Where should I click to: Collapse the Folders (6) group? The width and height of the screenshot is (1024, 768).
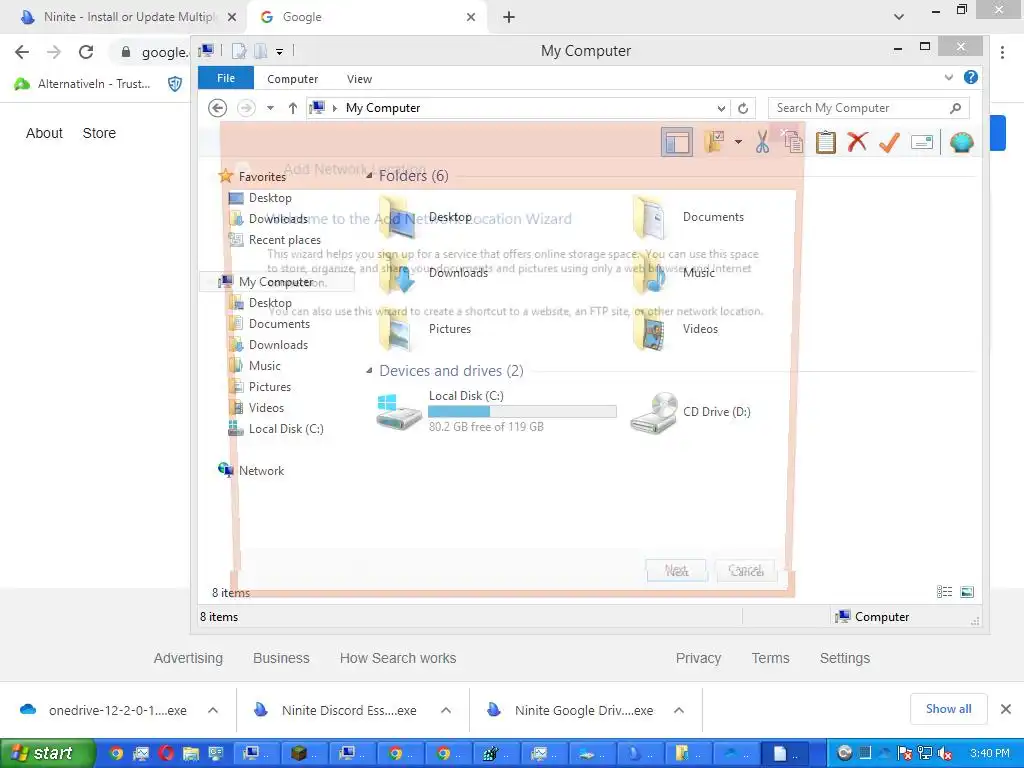(369, 176)
